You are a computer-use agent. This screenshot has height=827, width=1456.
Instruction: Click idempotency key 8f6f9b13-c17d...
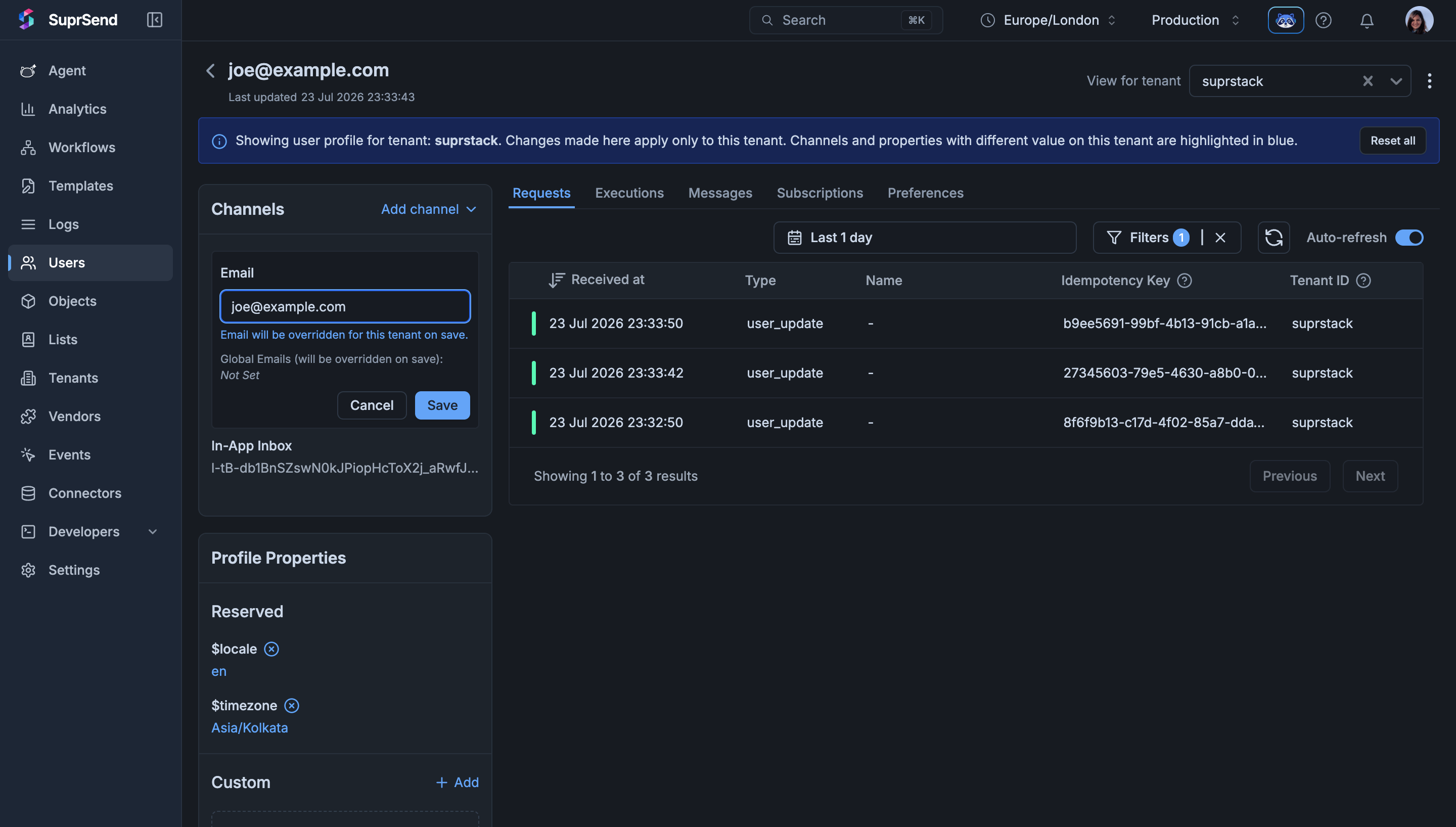1164,423
